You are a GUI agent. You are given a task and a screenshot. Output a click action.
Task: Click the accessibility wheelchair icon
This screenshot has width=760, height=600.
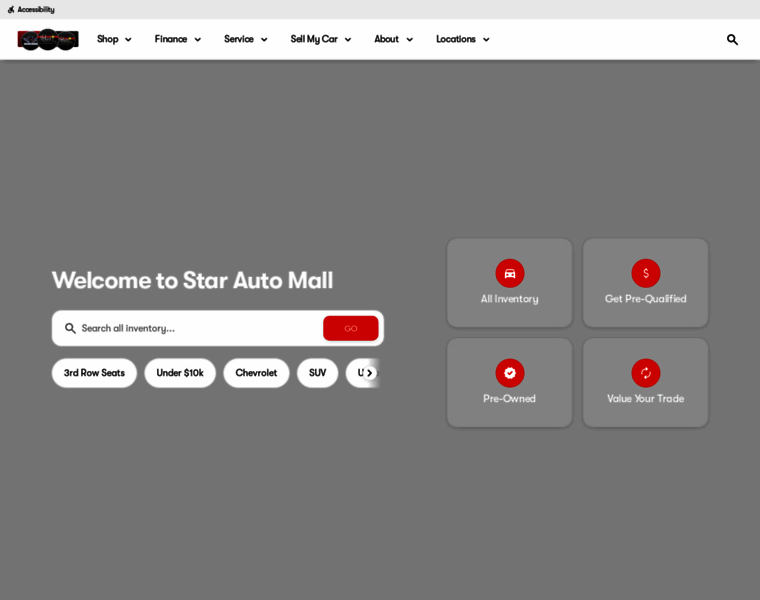pos(11,10)
